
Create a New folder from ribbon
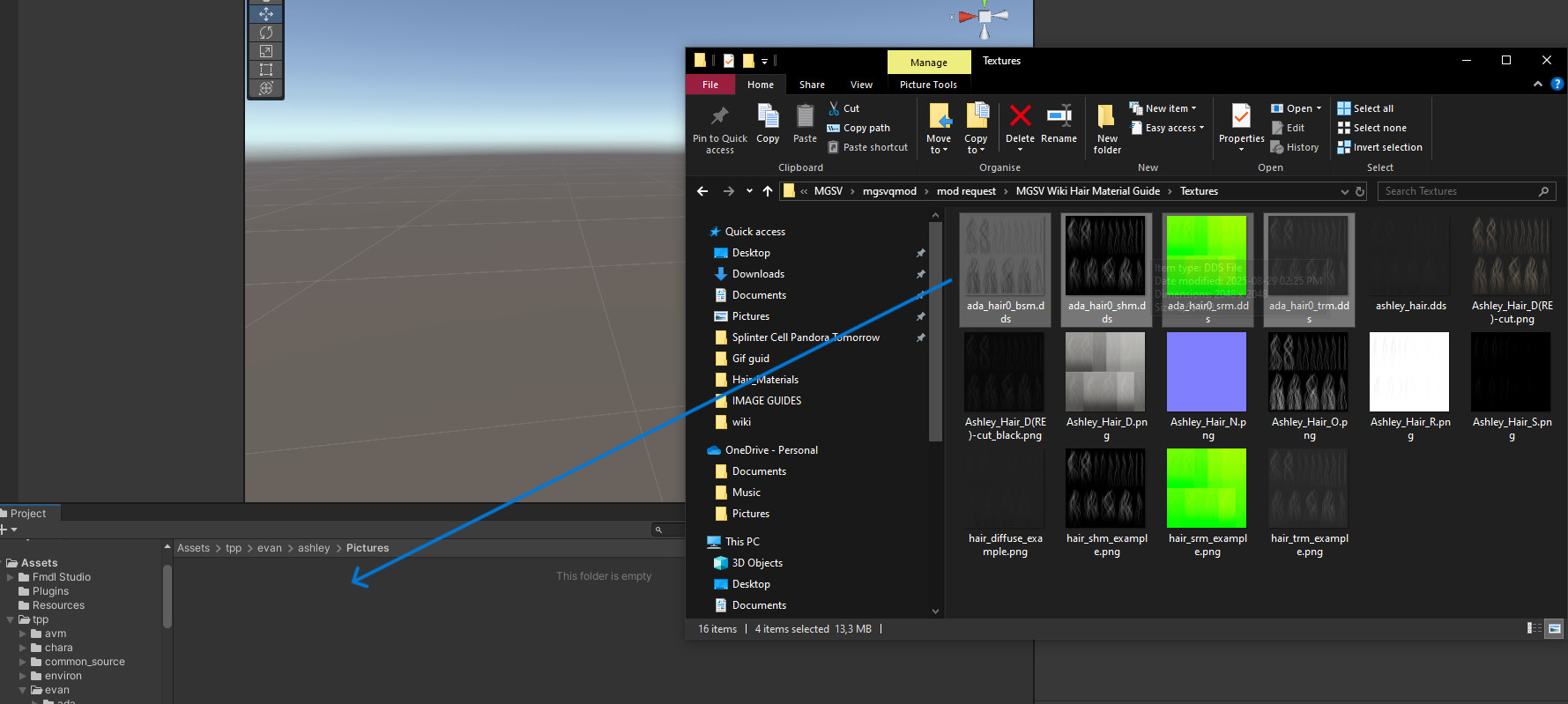click(x=1107, y=129)
